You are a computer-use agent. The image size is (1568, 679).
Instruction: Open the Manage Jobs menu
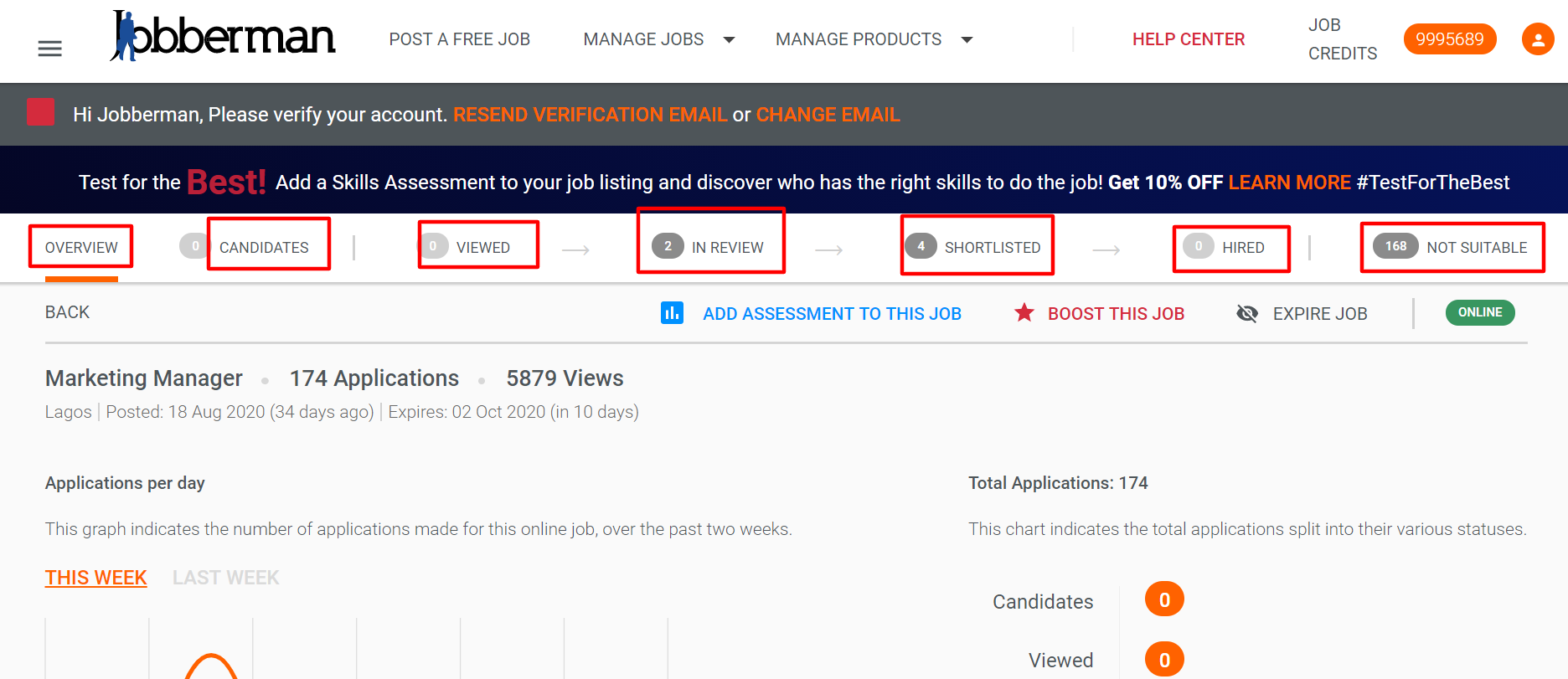(643, 39)
